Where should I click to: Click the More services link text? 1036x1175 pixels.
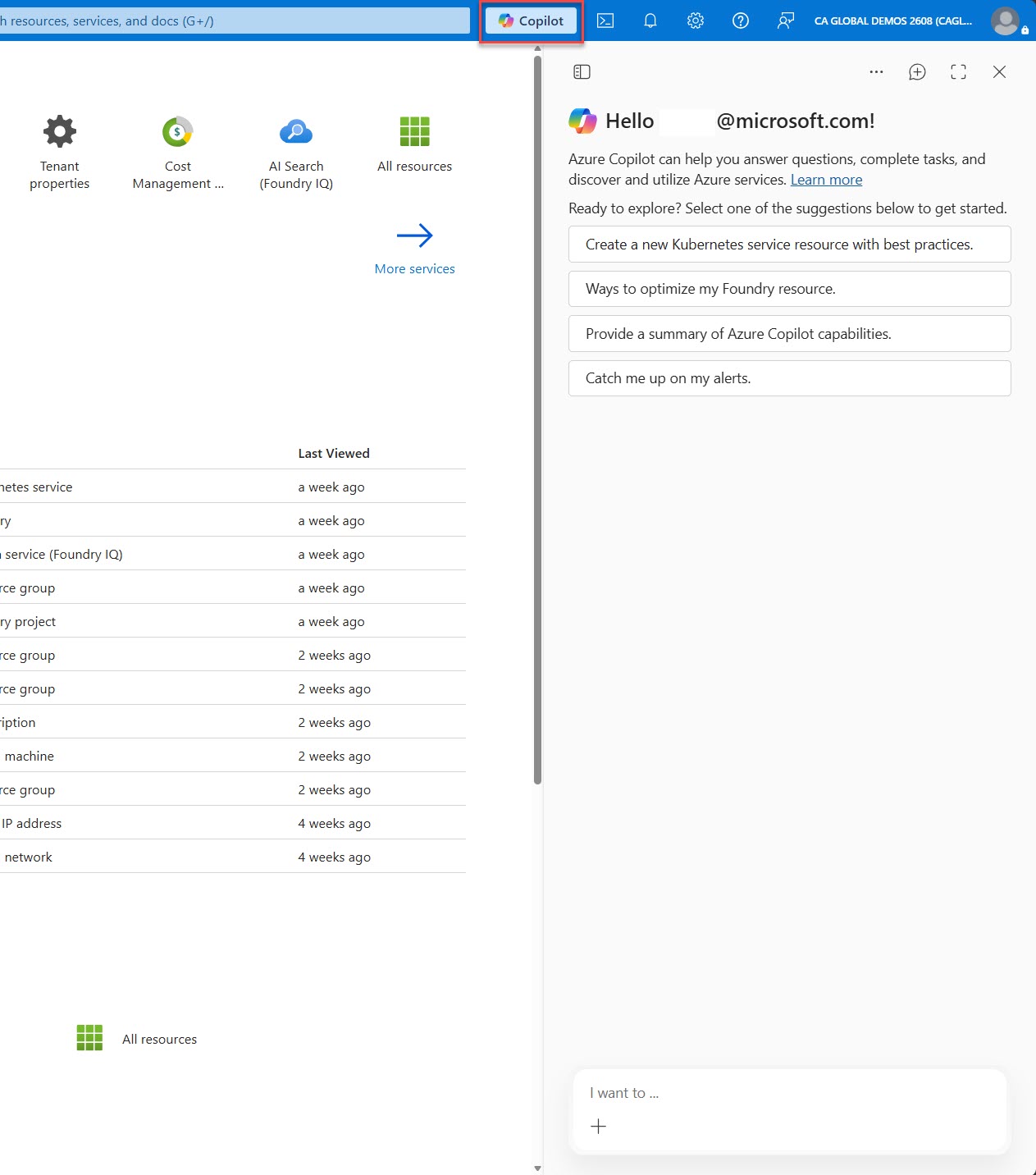pos(415,269)
